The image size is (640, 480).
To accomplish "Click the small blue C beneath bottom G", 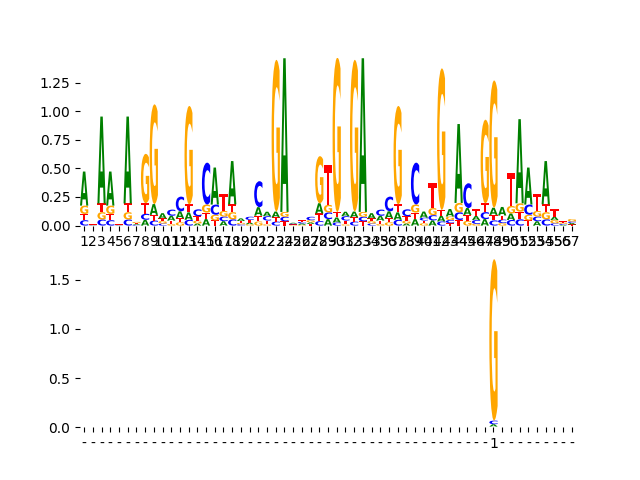I will [x=494, y=422].
